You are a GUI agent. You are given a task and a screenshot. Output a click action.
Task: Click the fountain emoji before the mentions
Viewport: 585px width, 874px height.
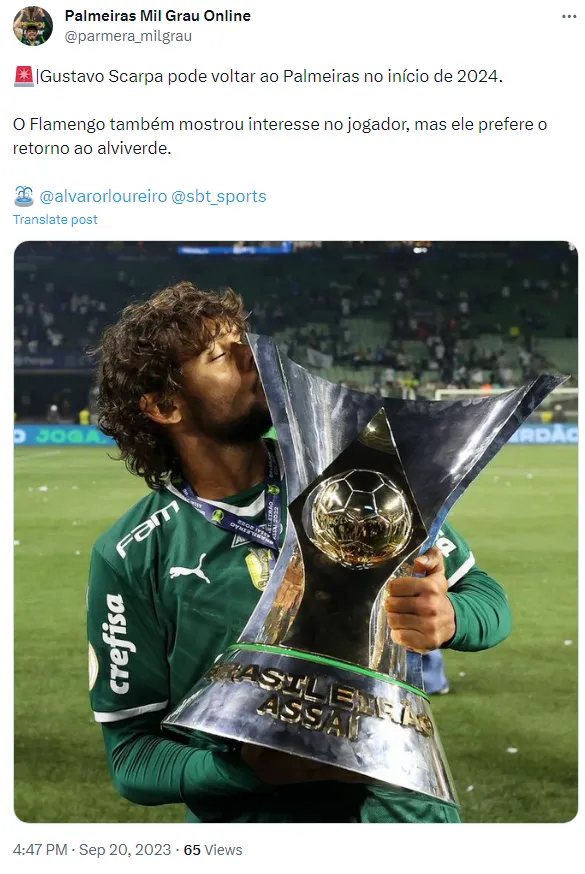[23, 196]
